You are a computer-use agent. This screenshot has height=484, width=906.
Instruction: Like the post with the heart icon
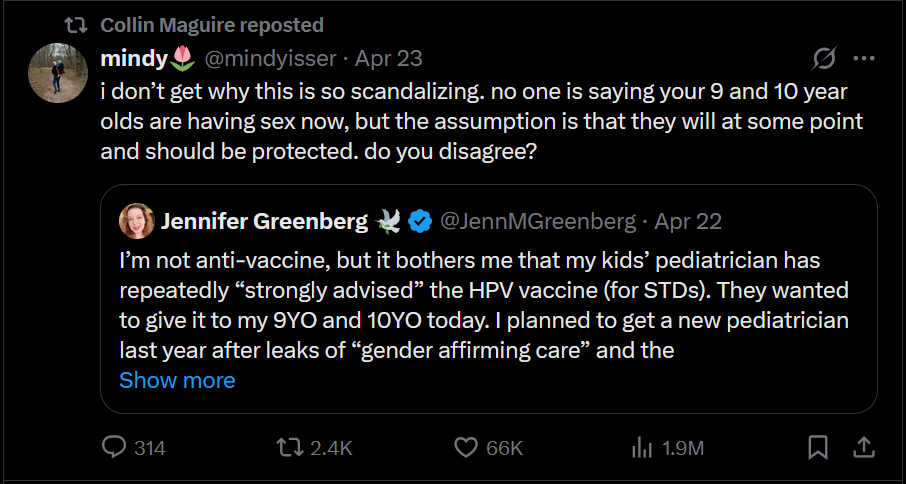click(466, 448)
